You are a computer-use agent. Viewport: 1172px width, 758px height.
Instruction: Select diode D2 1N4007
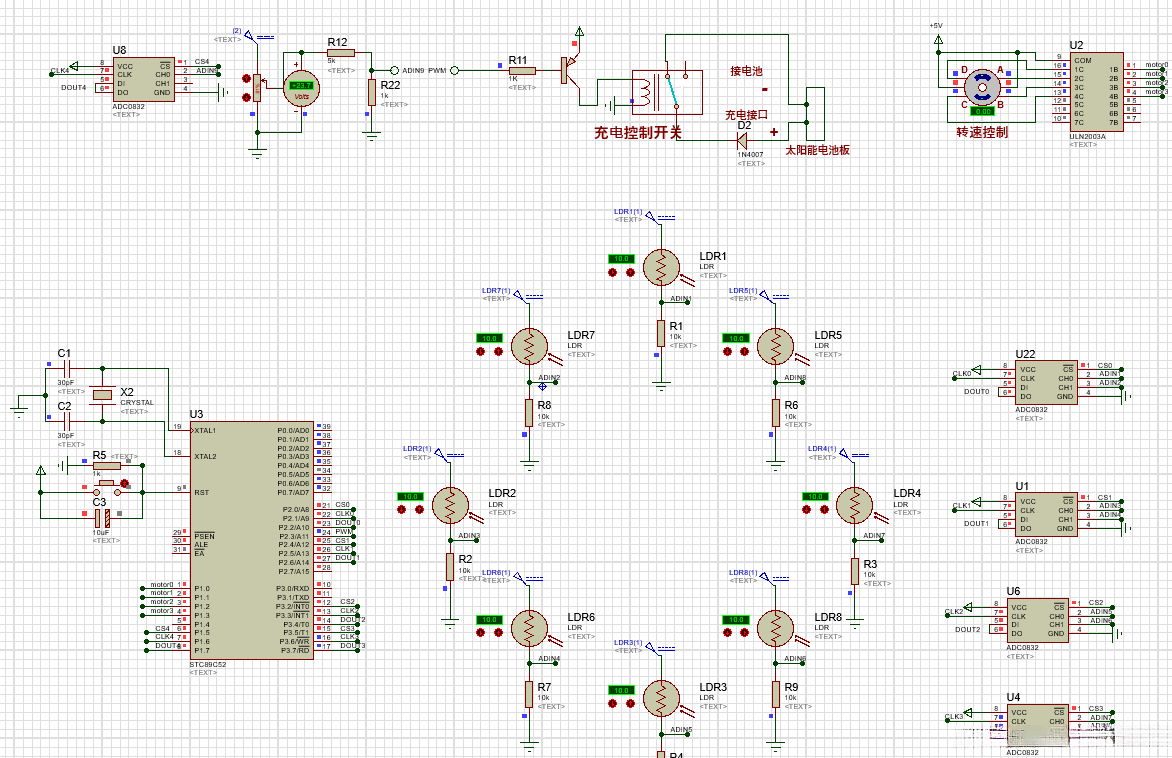(x=742, y=141)
